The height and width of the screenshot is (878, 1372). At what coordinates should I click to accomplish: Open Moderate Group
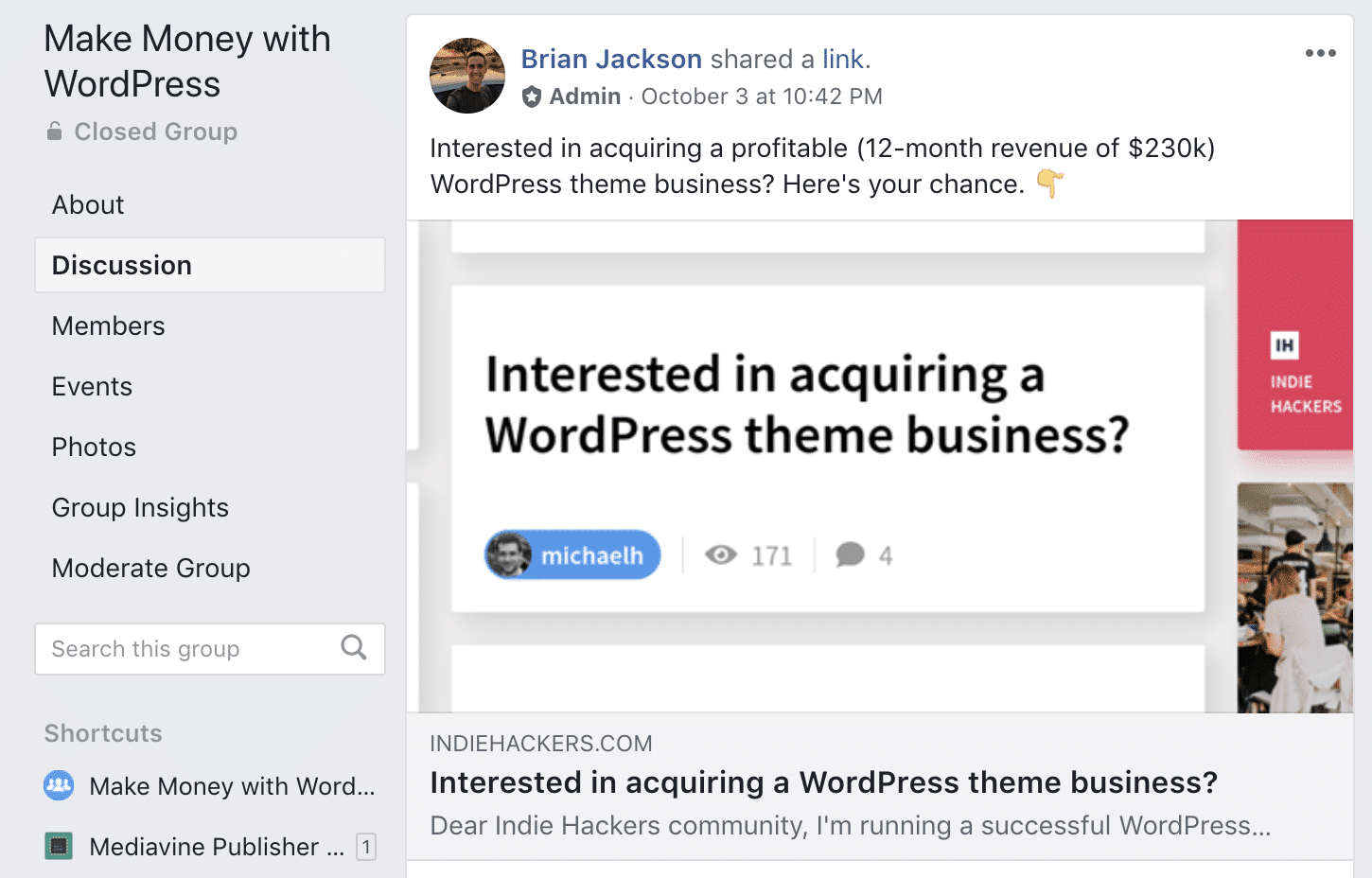pos(150,568)
